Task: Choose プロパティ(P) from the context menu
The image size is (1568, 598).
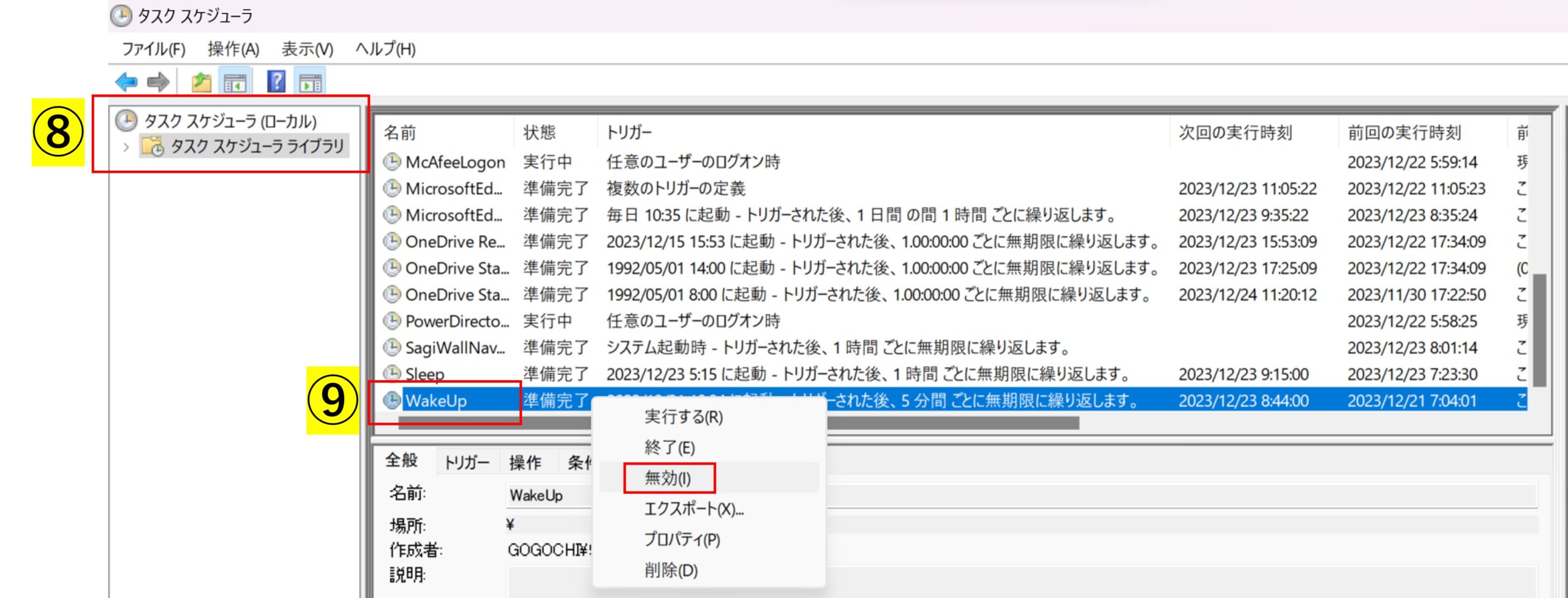Action: click(682, 539)
